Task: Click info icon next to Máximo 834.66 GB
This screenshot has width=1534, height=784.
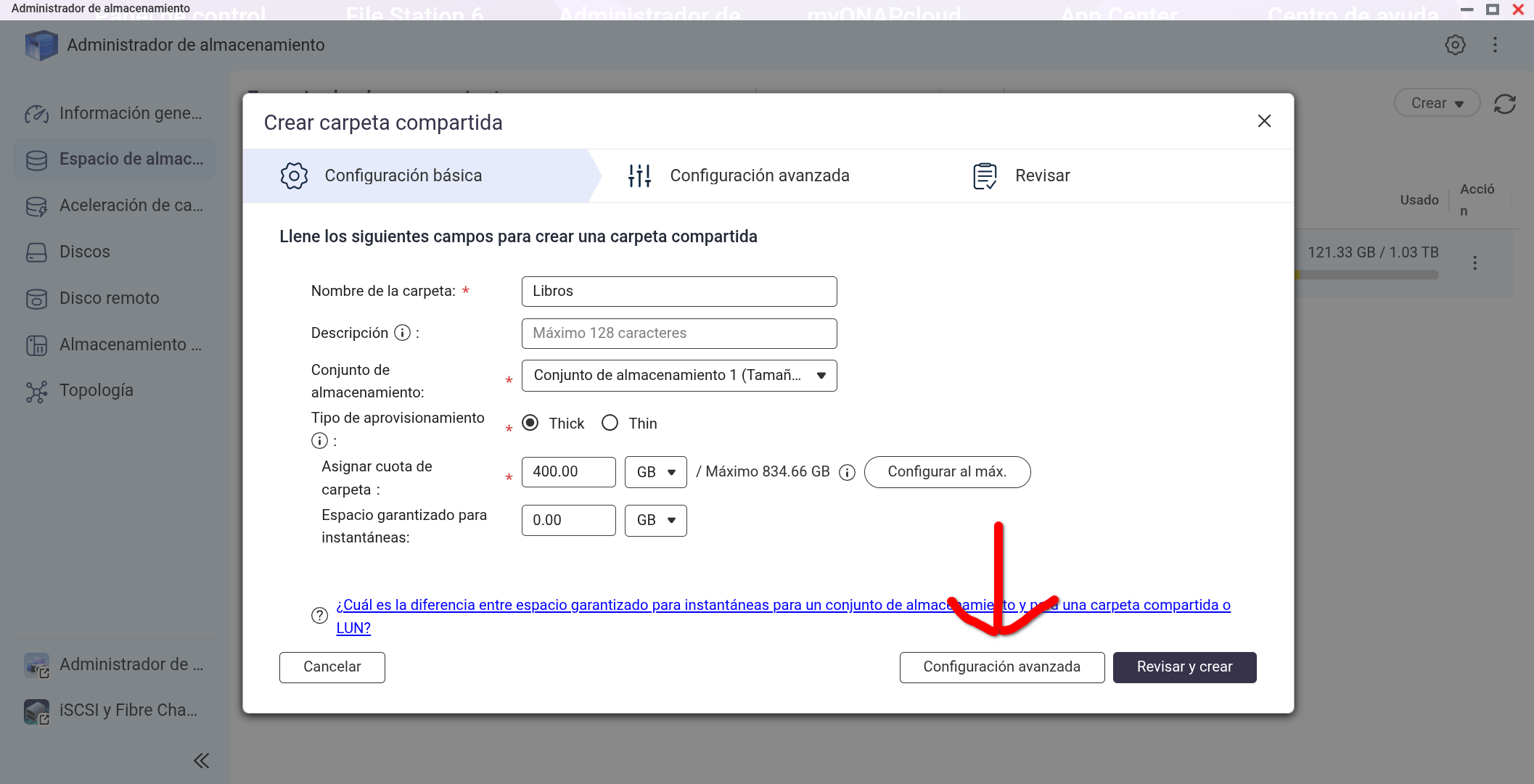Action: click(847, 473)
